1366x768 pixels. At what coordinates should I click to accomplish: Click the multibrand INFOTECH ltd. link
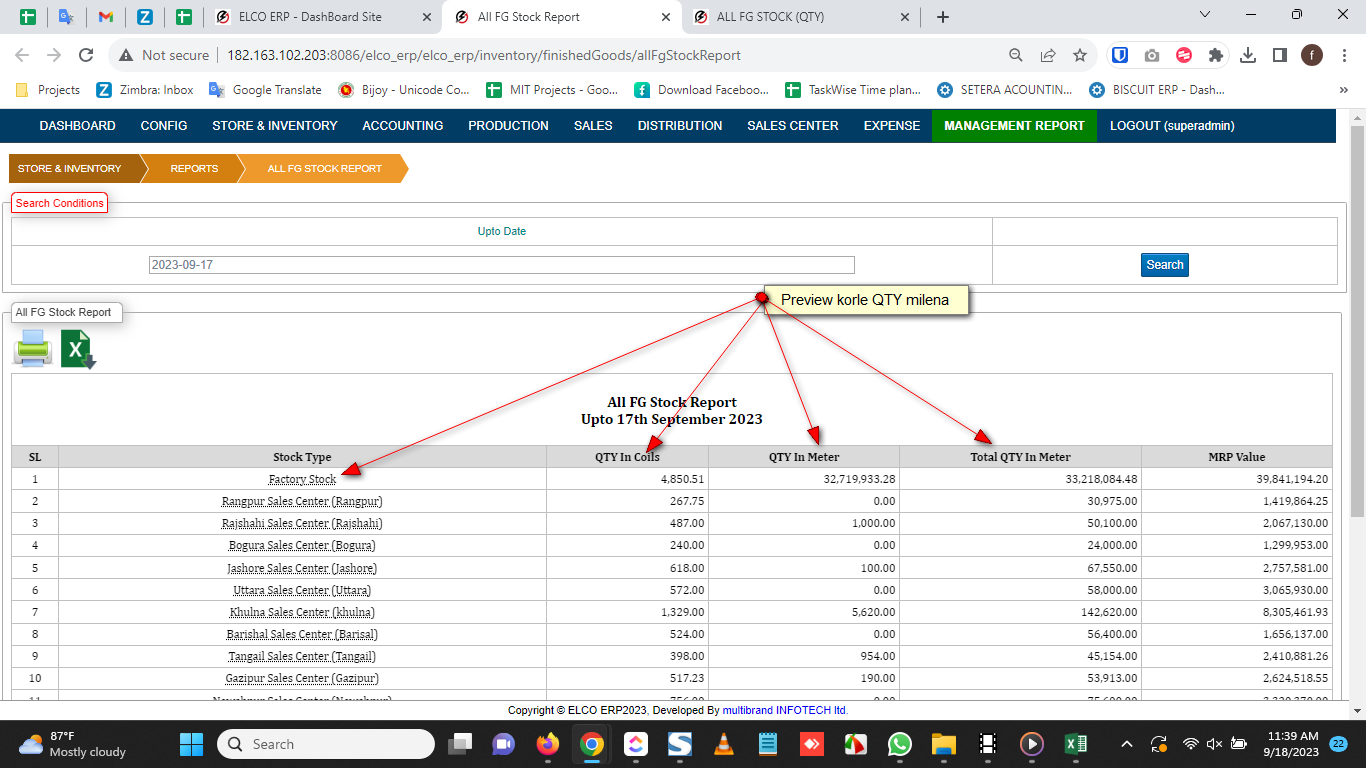785,710
